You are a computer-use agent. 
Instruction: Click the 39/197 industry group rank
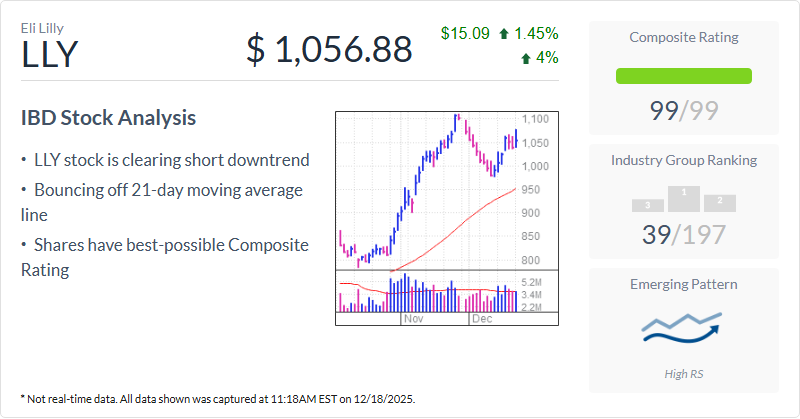point(684,235)
